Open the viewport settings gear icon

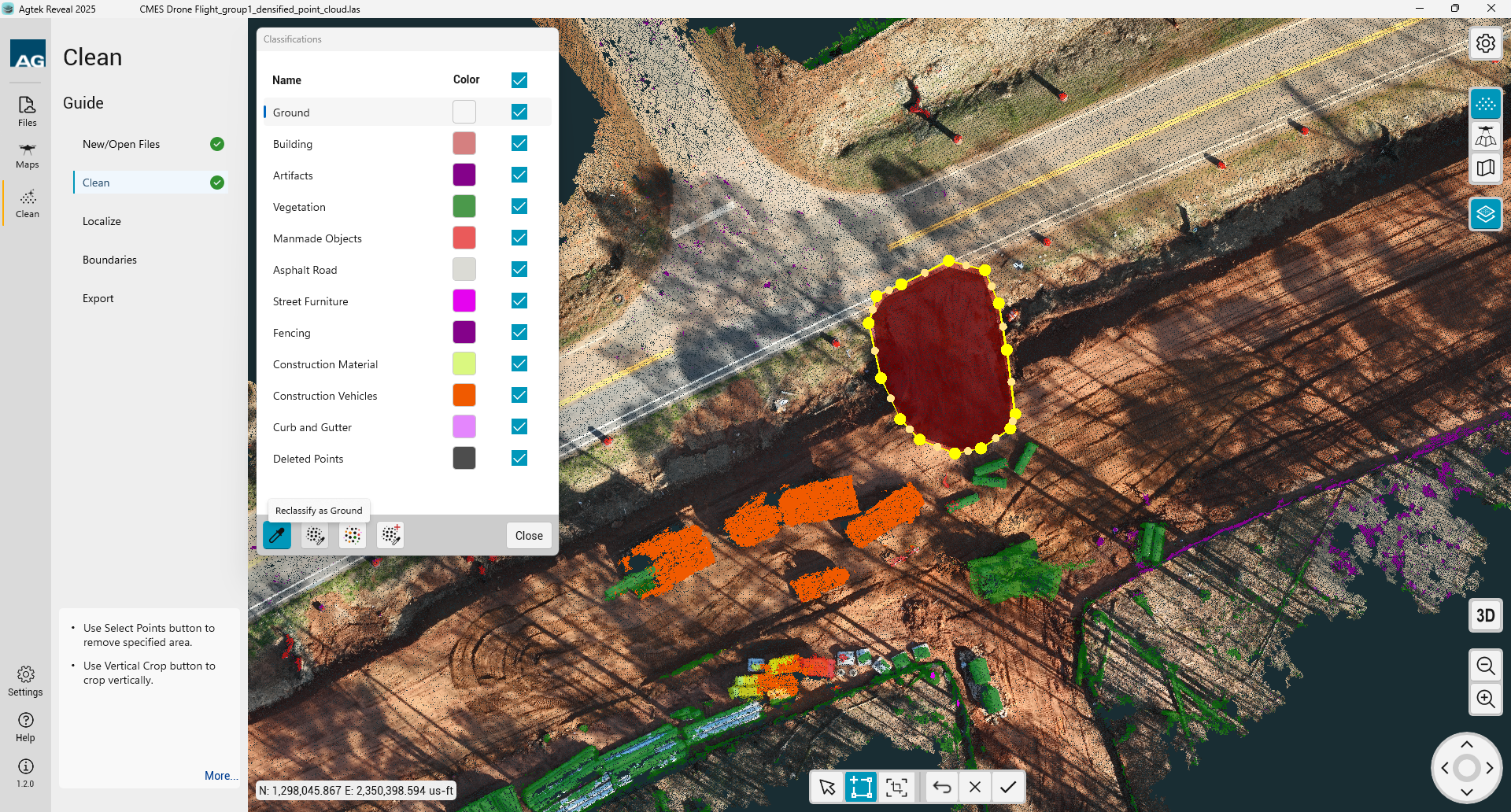click(1485, 43)
